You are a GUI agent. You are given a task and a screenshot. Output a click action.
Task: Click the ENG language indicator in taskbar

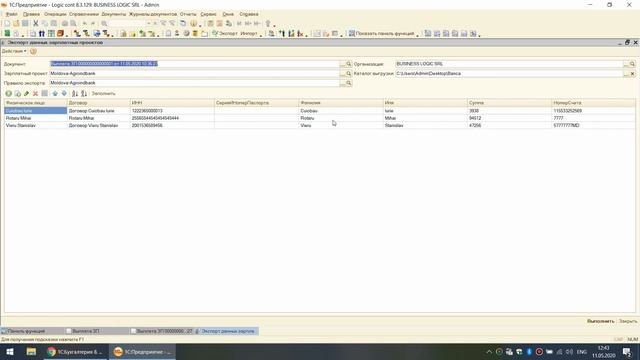(582, 351)
